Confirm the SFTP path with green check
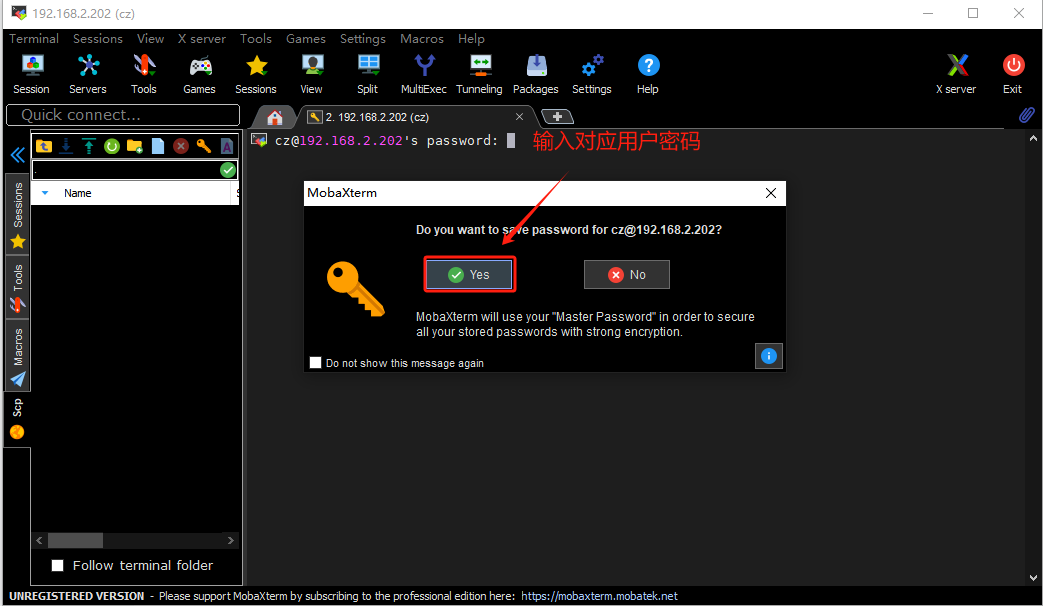This screenshot has height=606, width=1043. click(x=228, y=170)
